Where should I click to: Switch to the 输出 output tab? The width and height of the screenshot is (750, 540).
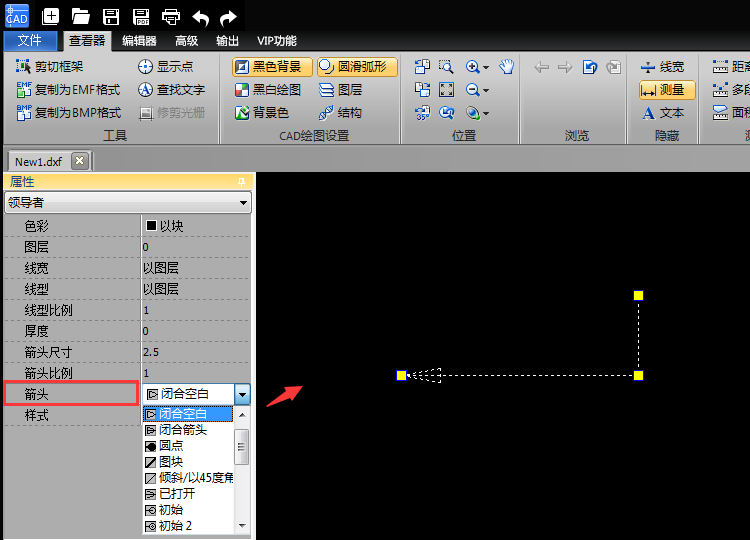(227, 41)
